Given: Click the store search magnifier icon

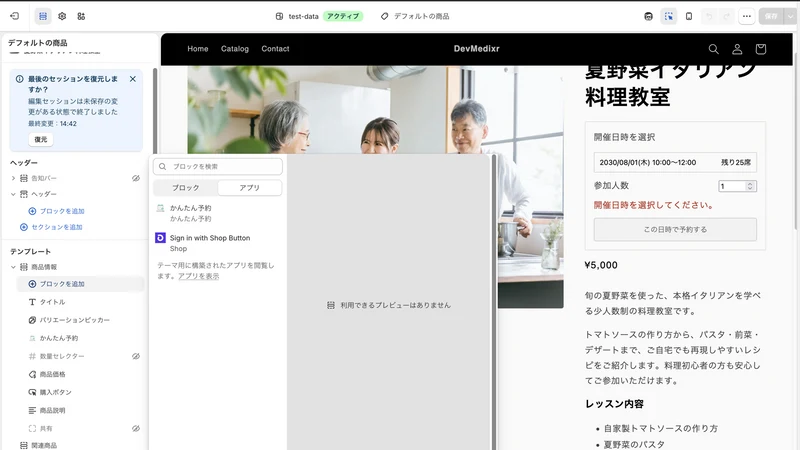Looking at the screenshot, I should pyautogui.click(x=714, y=49).
